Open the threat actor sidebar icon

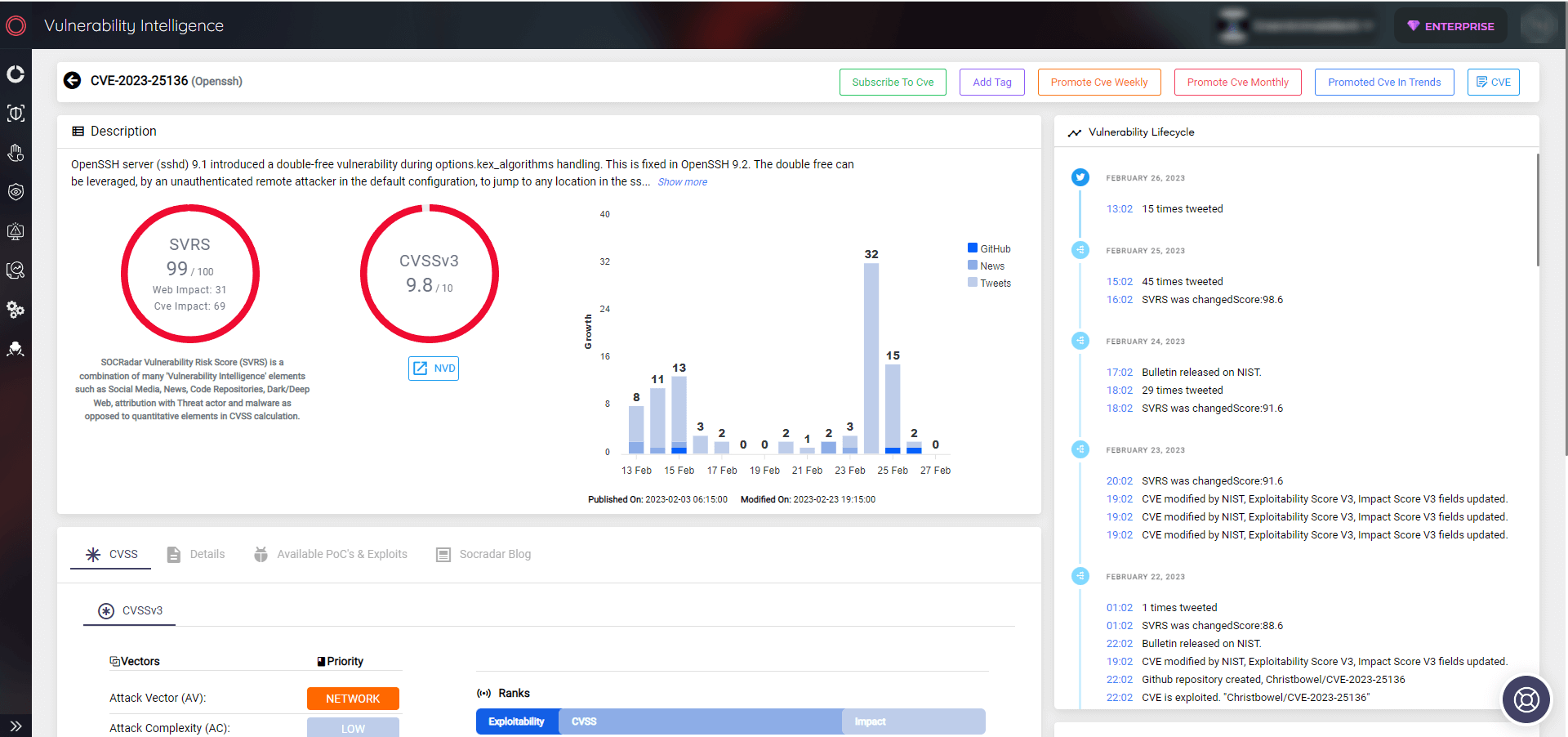click(16, 349)
